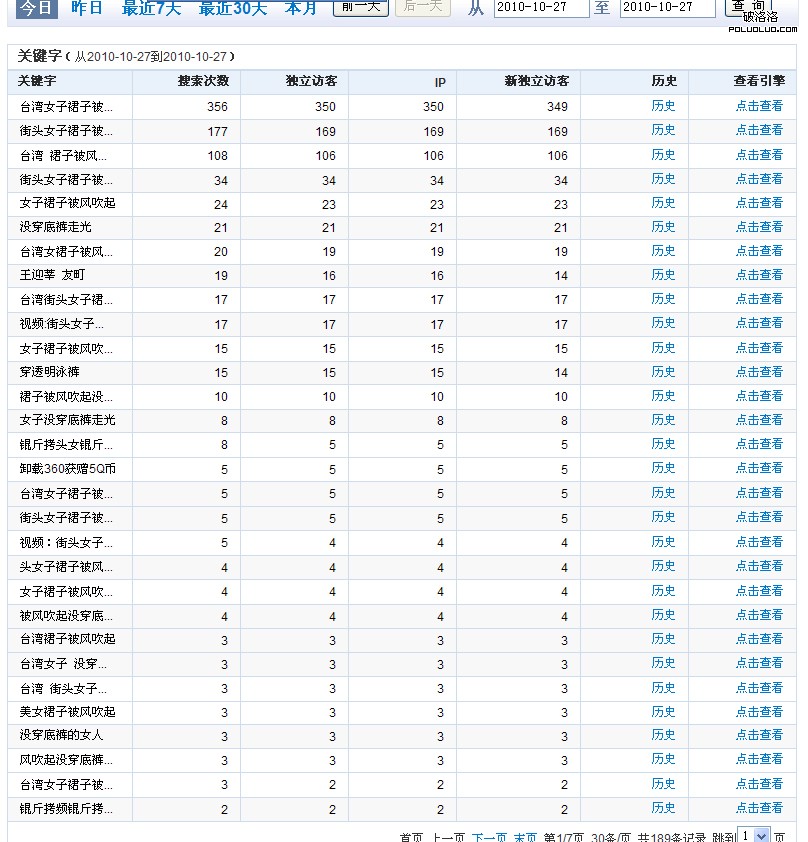Click the 独立访客 column header
The height and width of the screenshot is (842, 808).
(311, 81)
